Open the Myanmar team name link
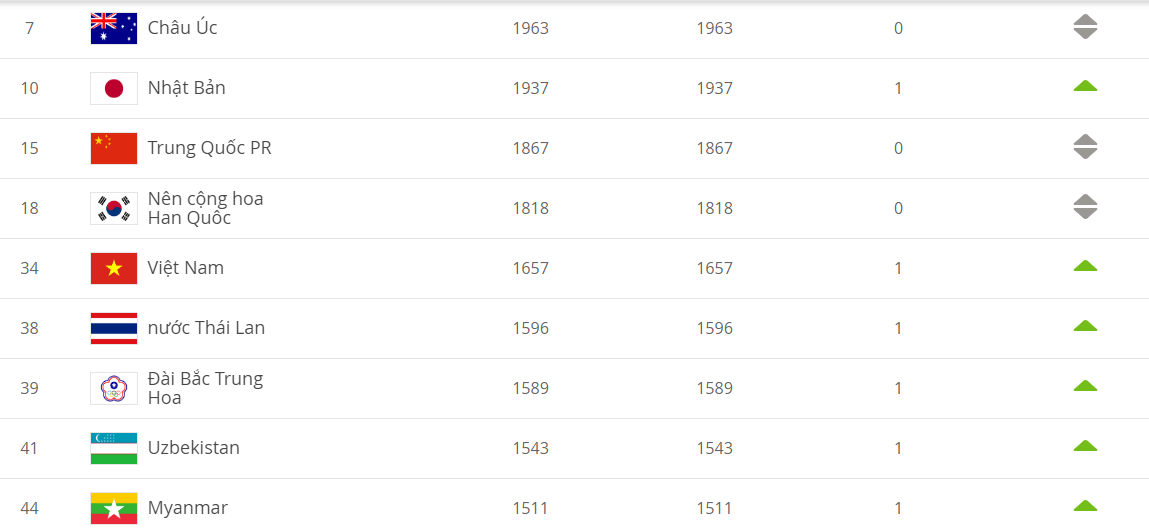1149x532 pixels. [x=187, y=508]
